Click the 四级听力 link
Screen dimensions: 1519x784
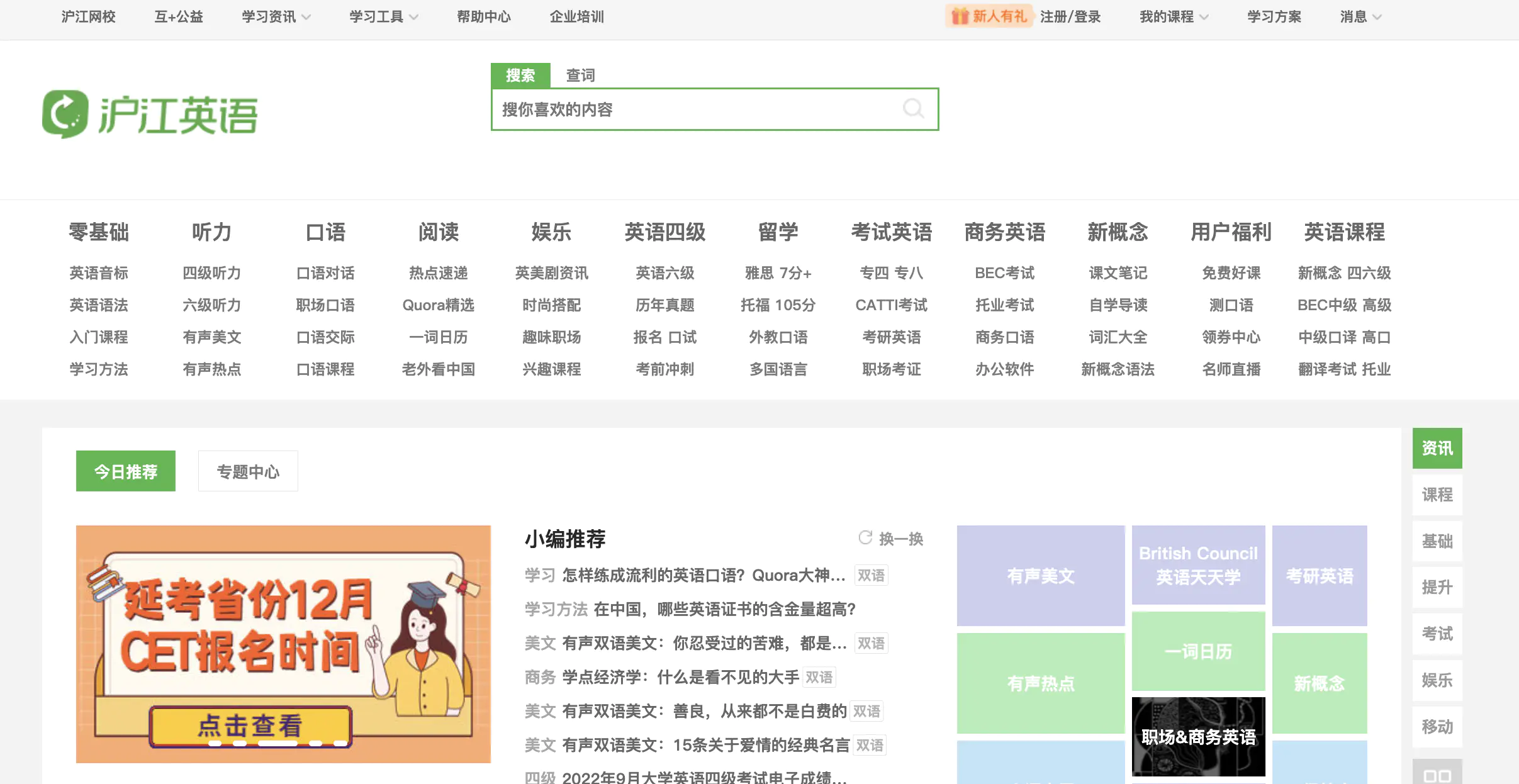tap(212, 273)
